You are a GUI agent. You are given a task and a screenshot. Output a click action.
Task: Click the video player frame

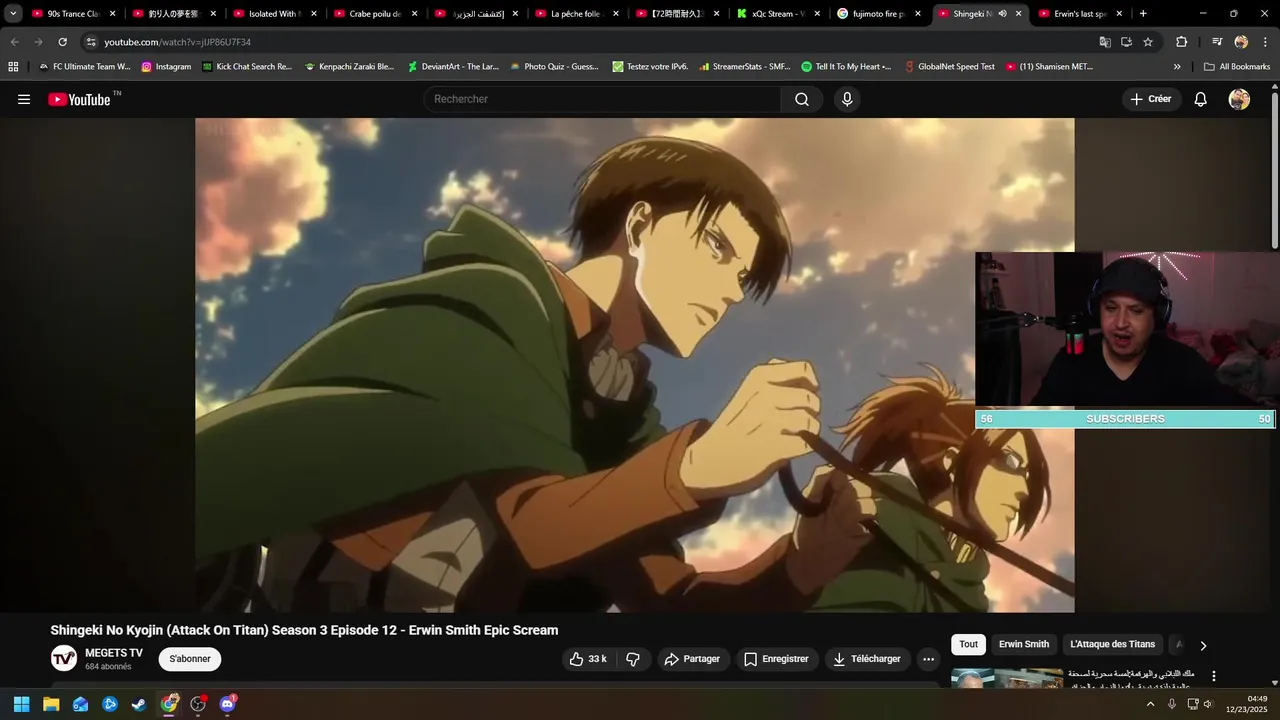pyautogui.click(x=635, y=365)
